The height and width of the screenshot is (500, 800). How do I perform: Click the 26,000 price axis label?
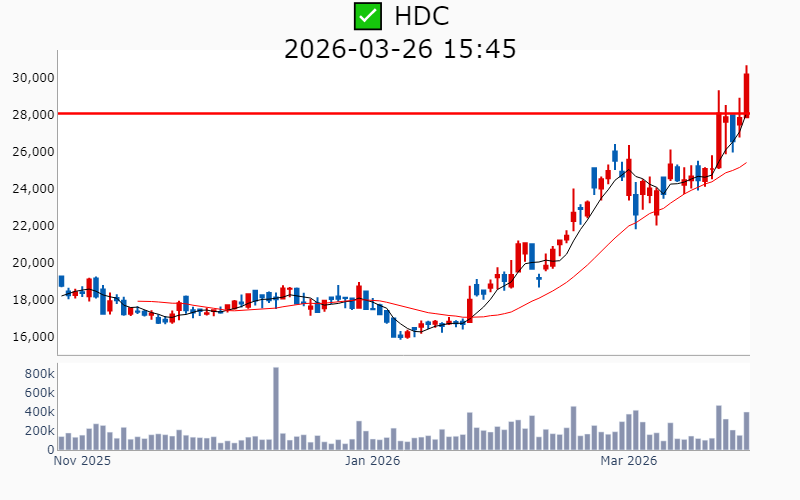[33, 152]
